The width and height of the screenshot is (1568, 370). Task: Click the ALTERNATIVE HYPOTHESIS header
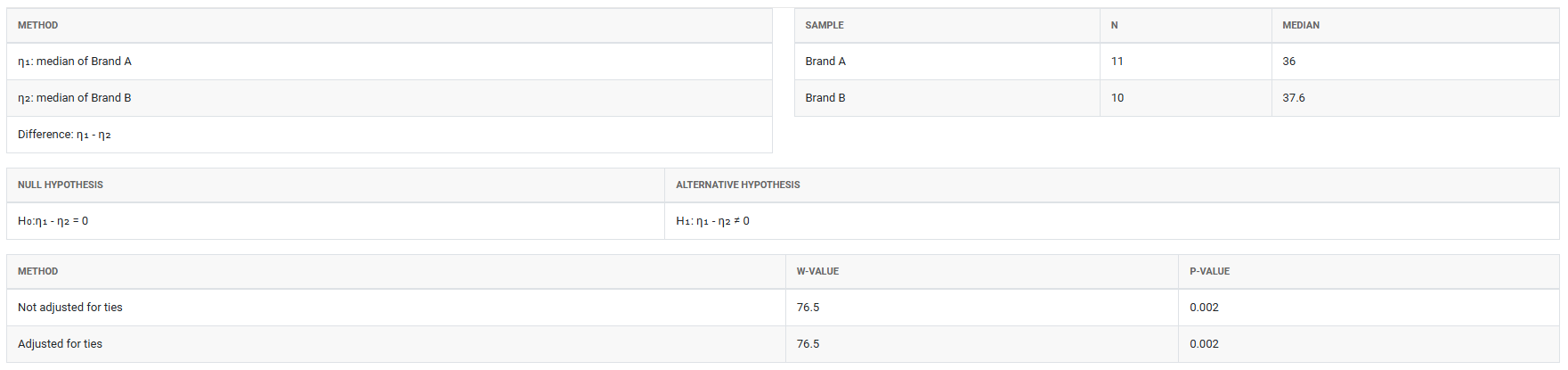(738, 185)
